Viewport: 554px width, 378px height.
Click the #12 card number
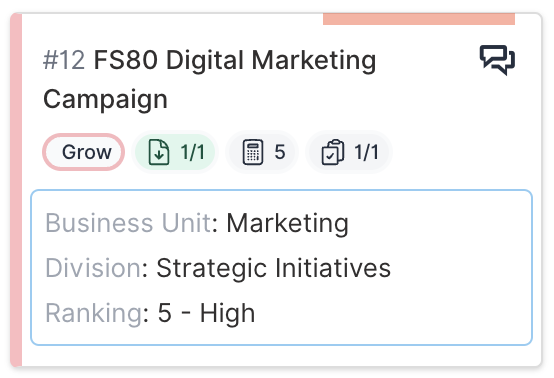[x=64, y=60]
